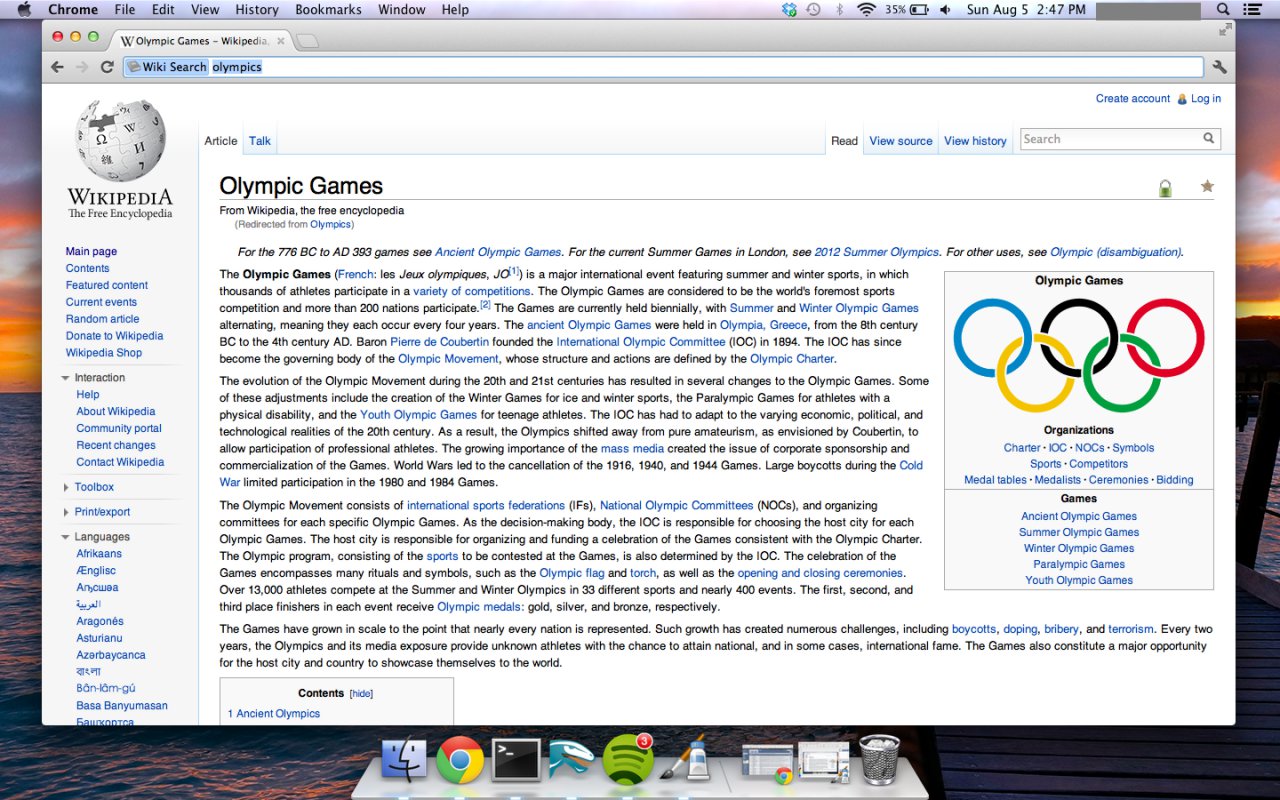The width and height of the screenshot is (1280, 800).
Task: Open the View source tab
Action: click(901, 141)
